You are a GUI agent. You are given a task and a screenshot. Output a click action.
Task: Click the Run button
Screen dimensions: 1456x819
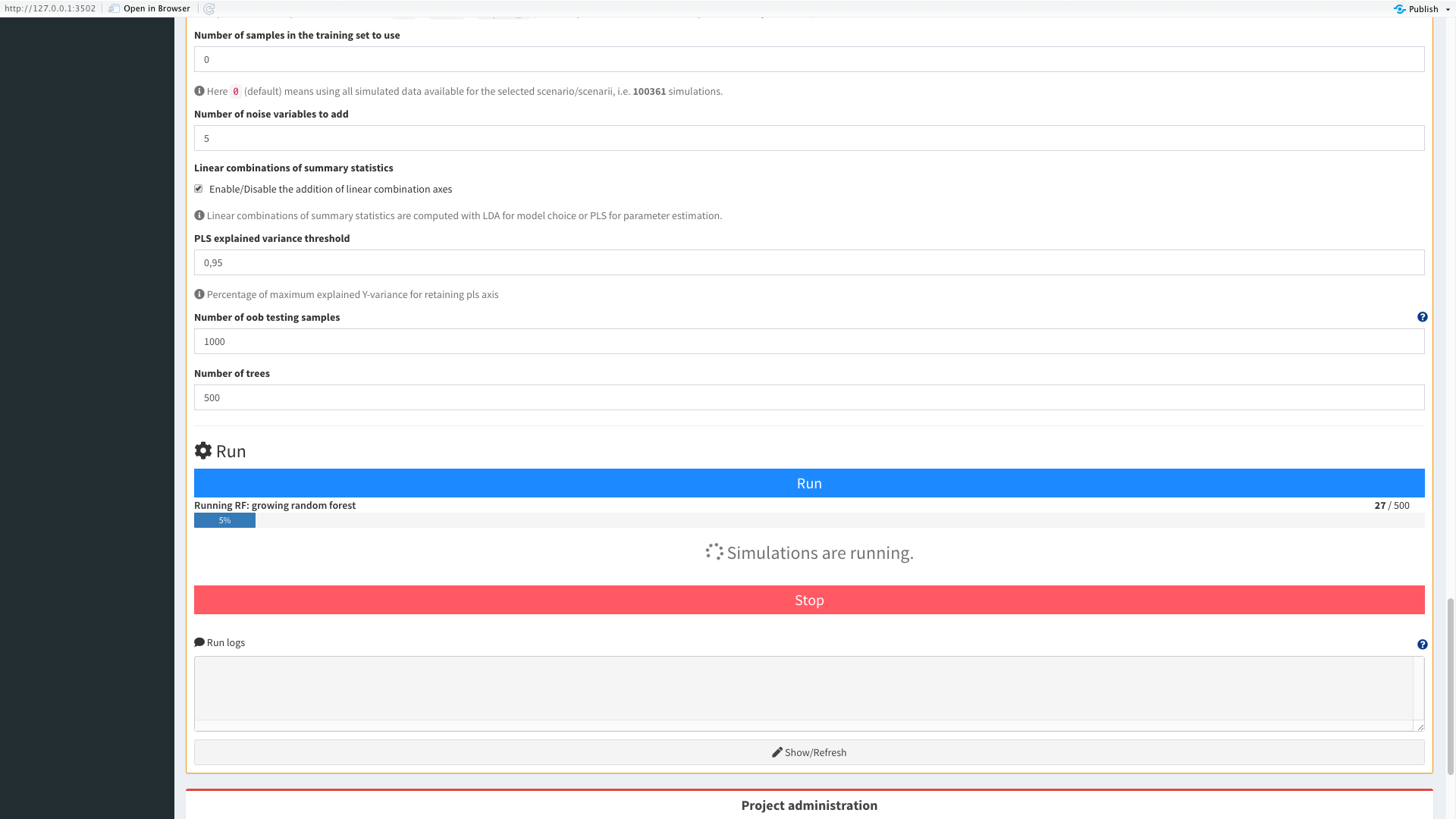coord(809,483)
